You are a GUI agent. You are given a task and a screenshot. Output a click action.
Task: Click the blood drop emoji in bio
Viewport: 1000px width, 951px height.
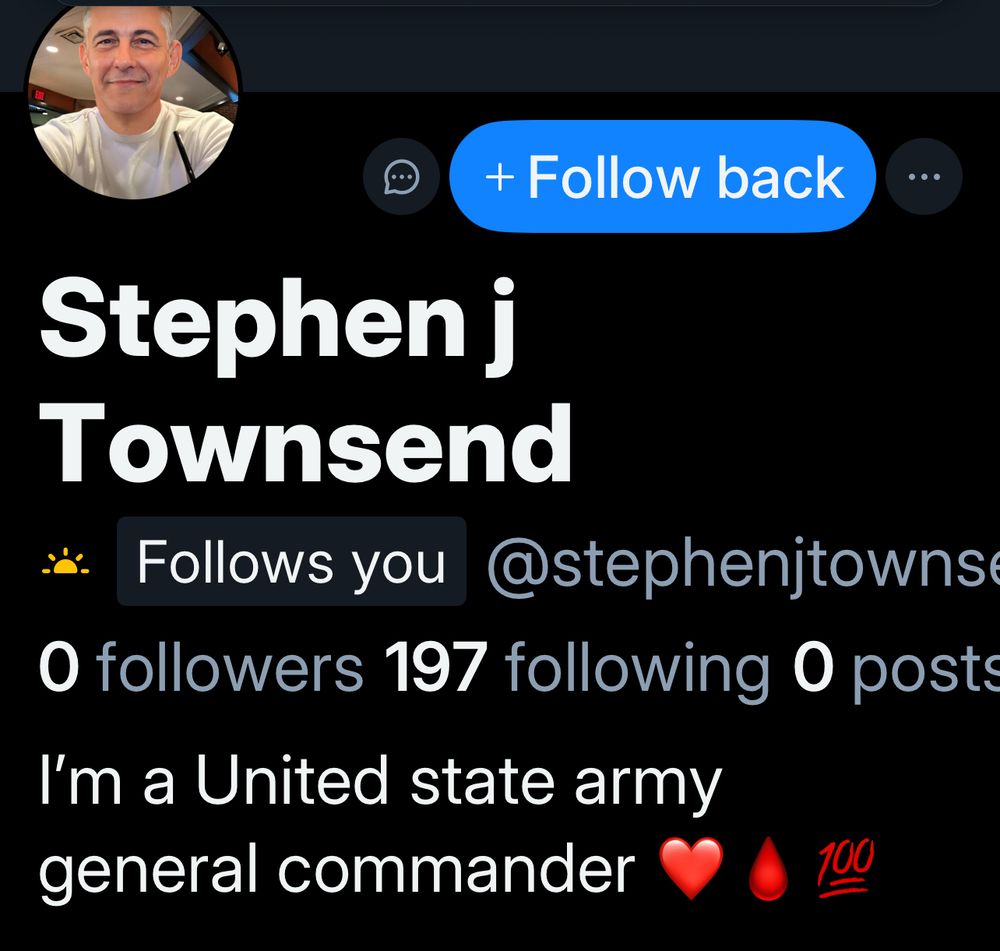tap(768, 868)
